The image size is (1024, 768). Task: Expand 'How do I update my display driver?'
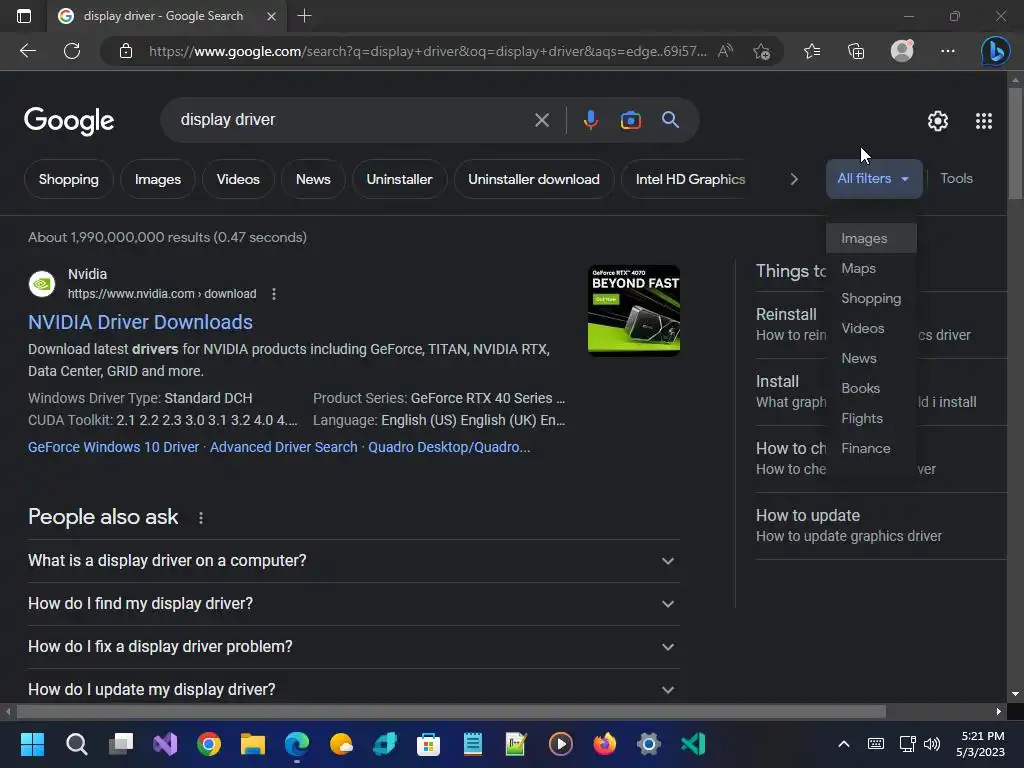click(x=354, y=690)
